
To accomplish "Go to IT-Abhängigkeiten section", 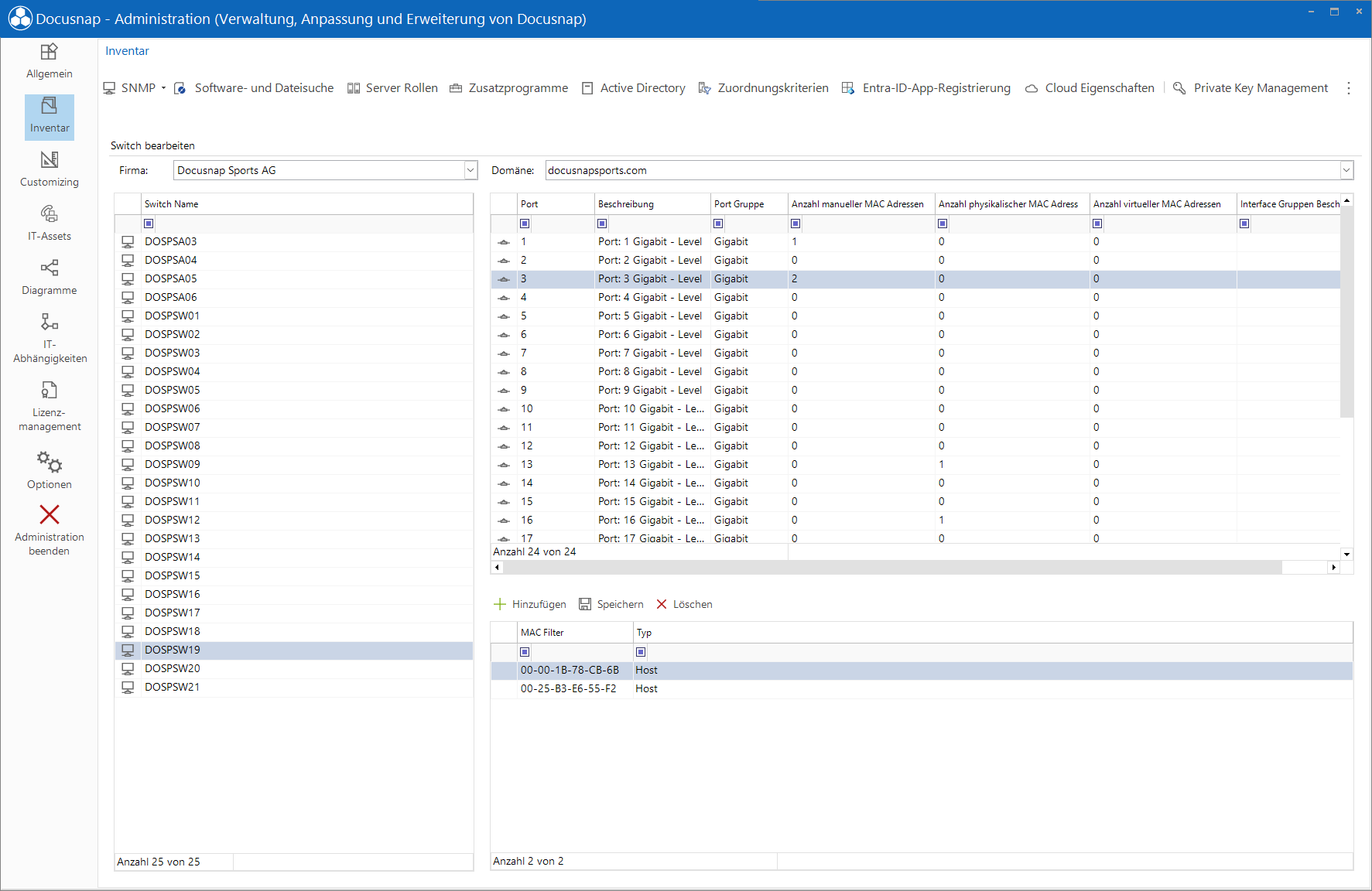I will click(x=49, y=339).
